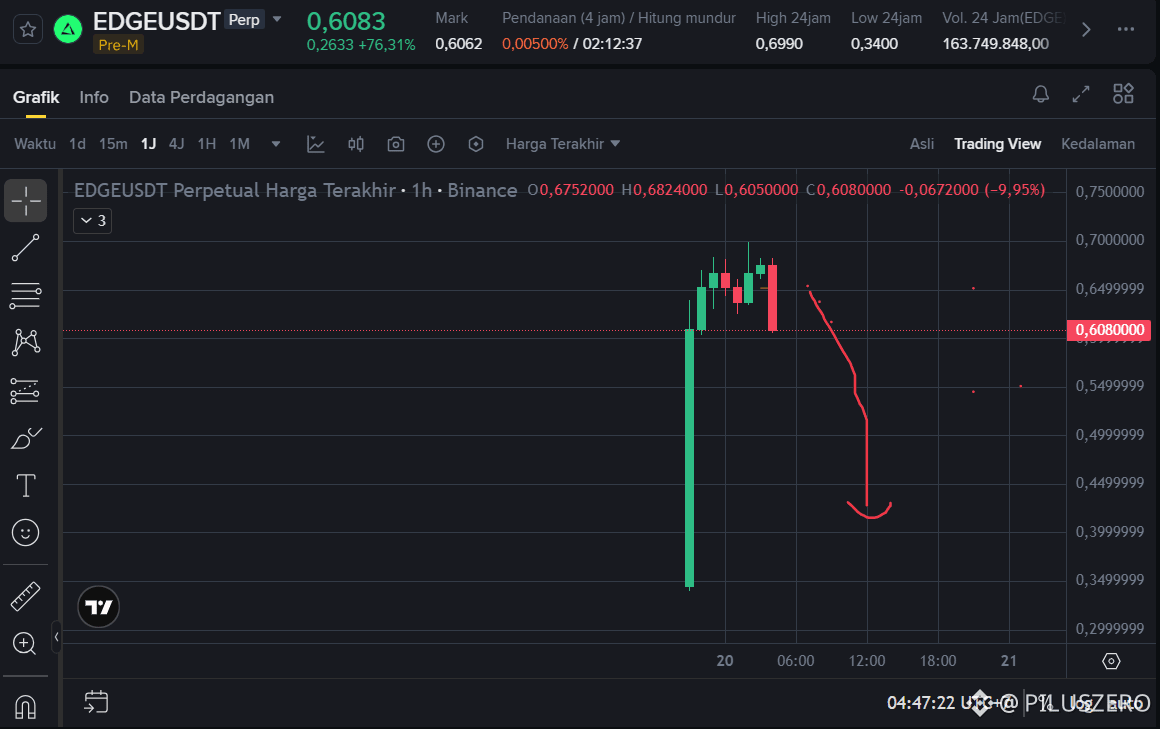Open the Harga Terakhir price type dropdown
Screen dimensions: 1160x729
click(563, 144)
